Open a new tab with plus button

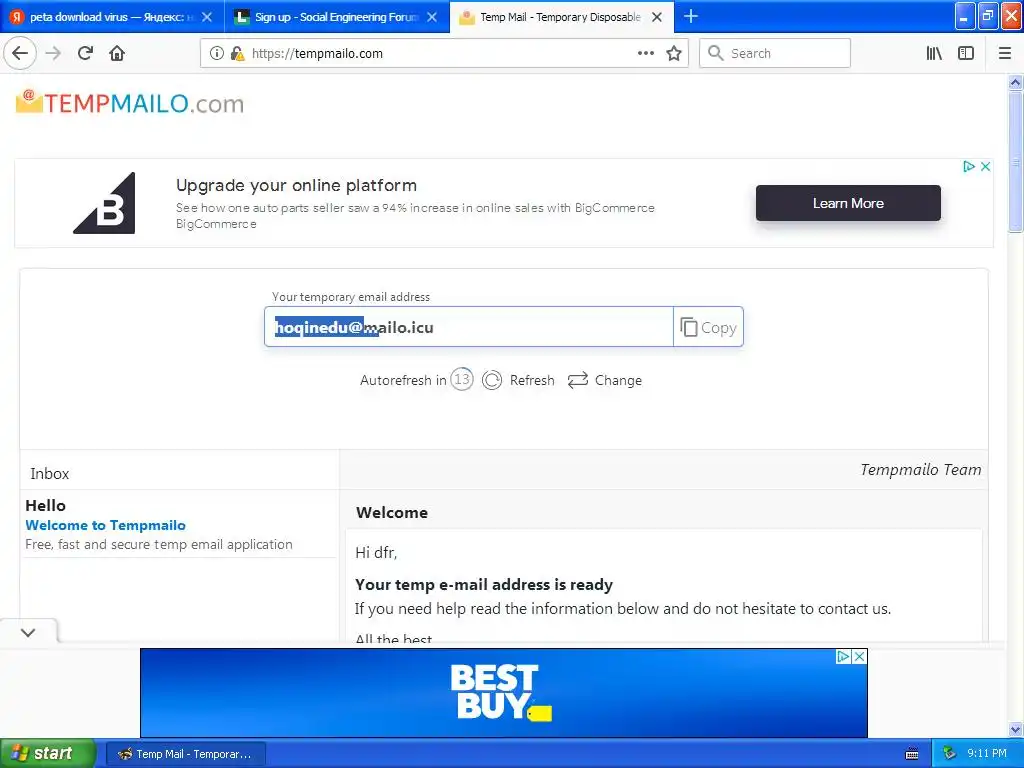pyautogui.click(x=691, y=16)
